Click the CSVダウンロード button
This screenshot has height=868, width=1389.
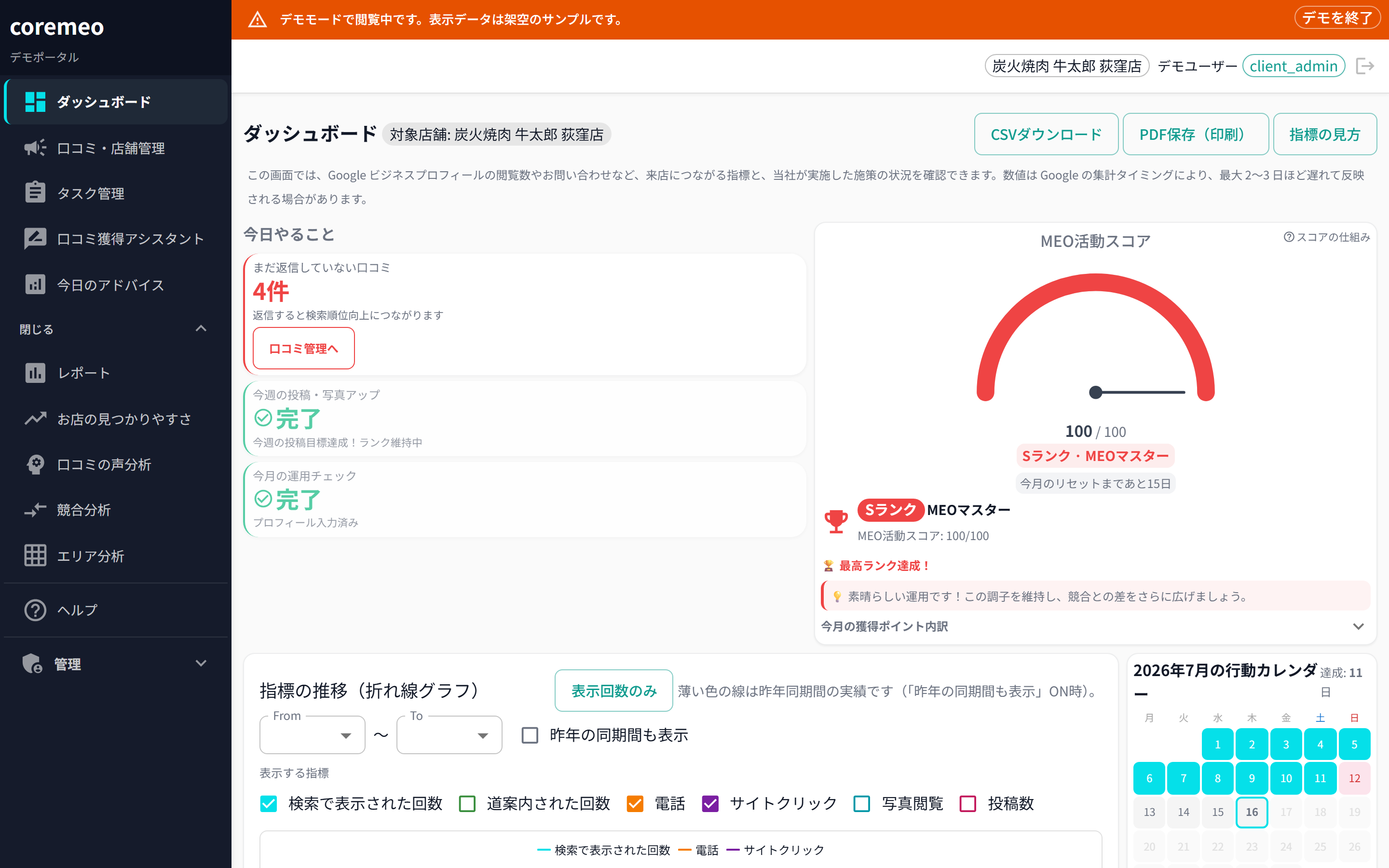pyautogui.click(x=1046, y=135)
